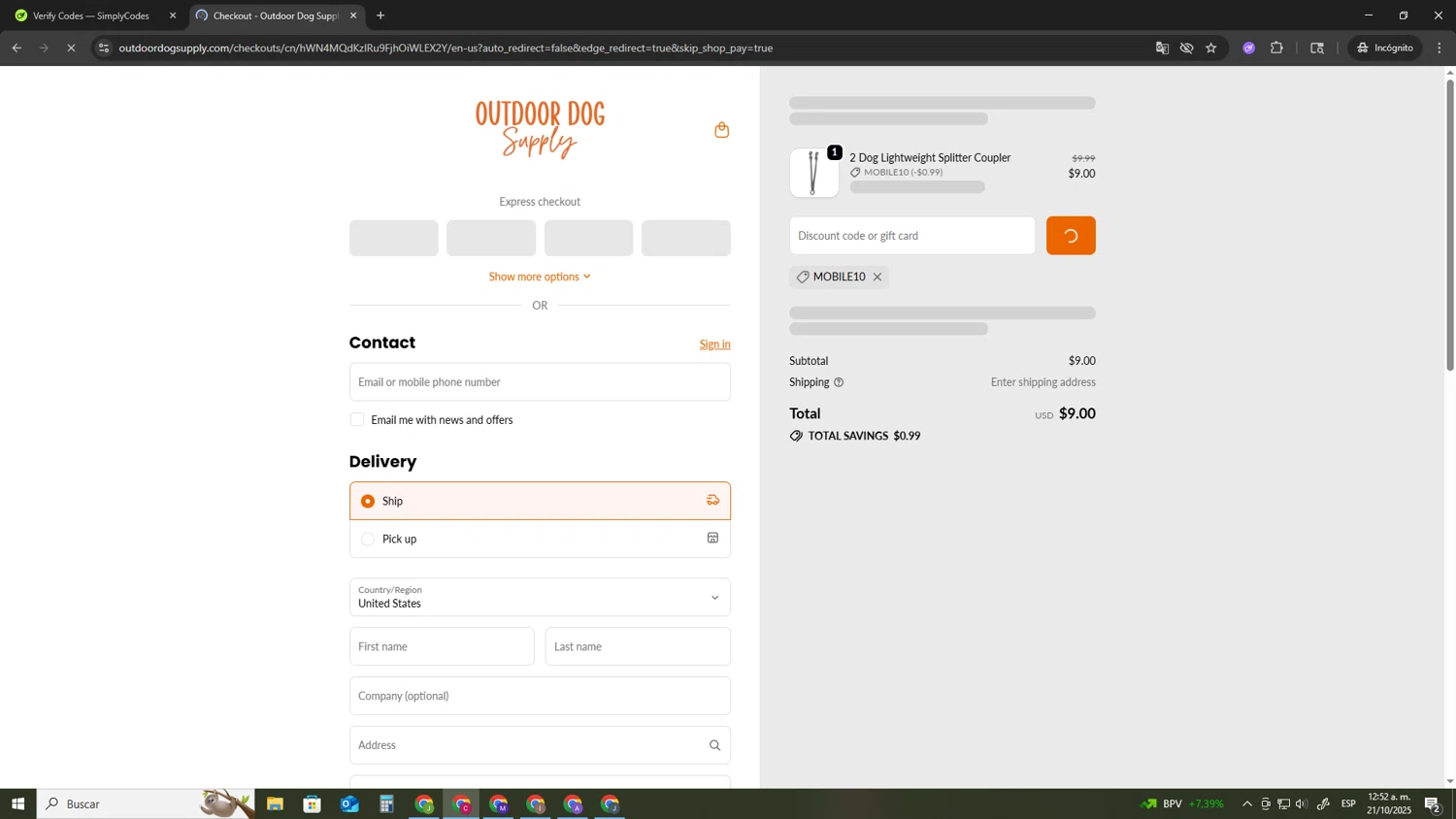Image resolution: width=1456 pixels, height=819 pixels.
Task: Open Windows Start menu
Action: click(x=17, y=803)
